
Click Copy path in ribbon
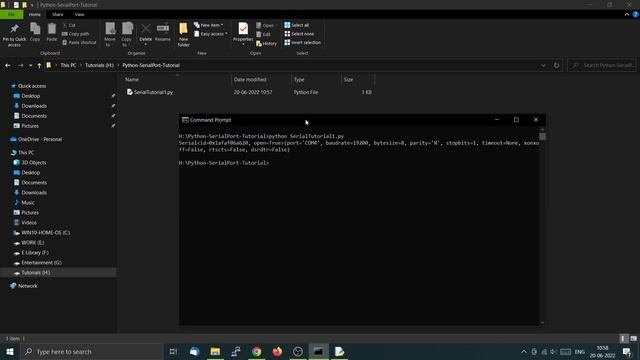[75, 34]
